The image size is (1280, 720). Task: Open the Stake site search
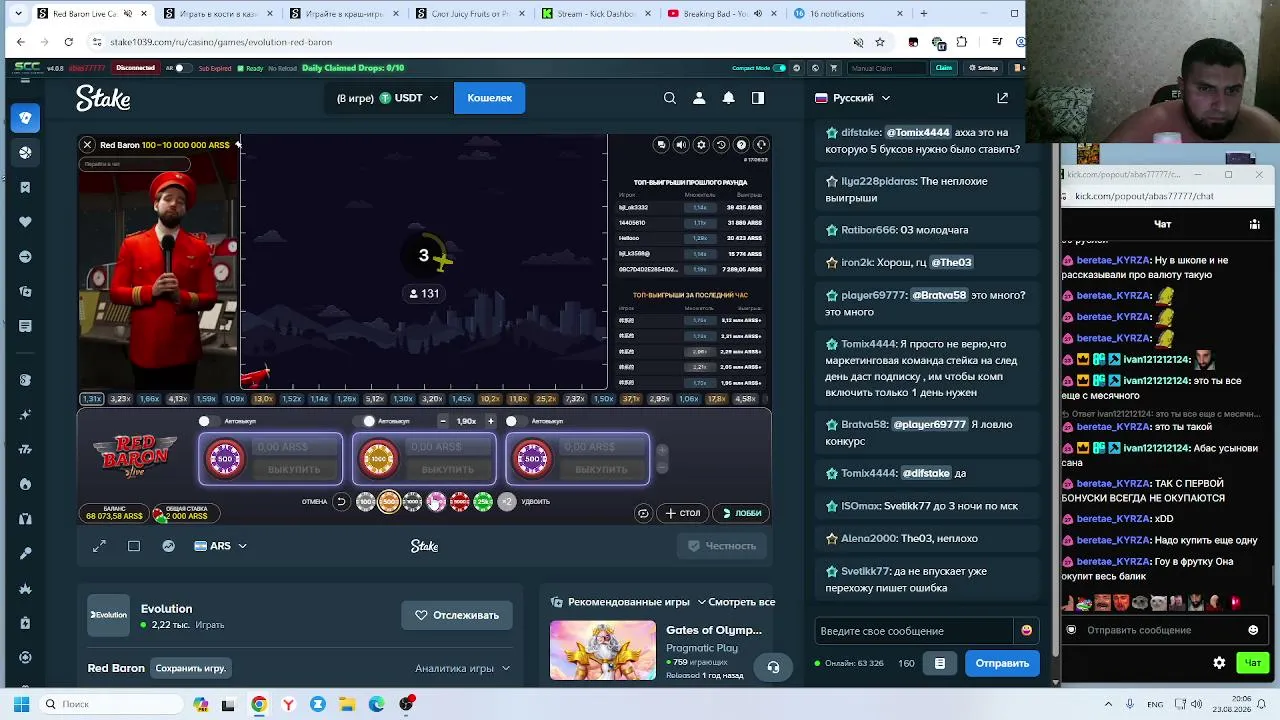click(x=670, y=98)
